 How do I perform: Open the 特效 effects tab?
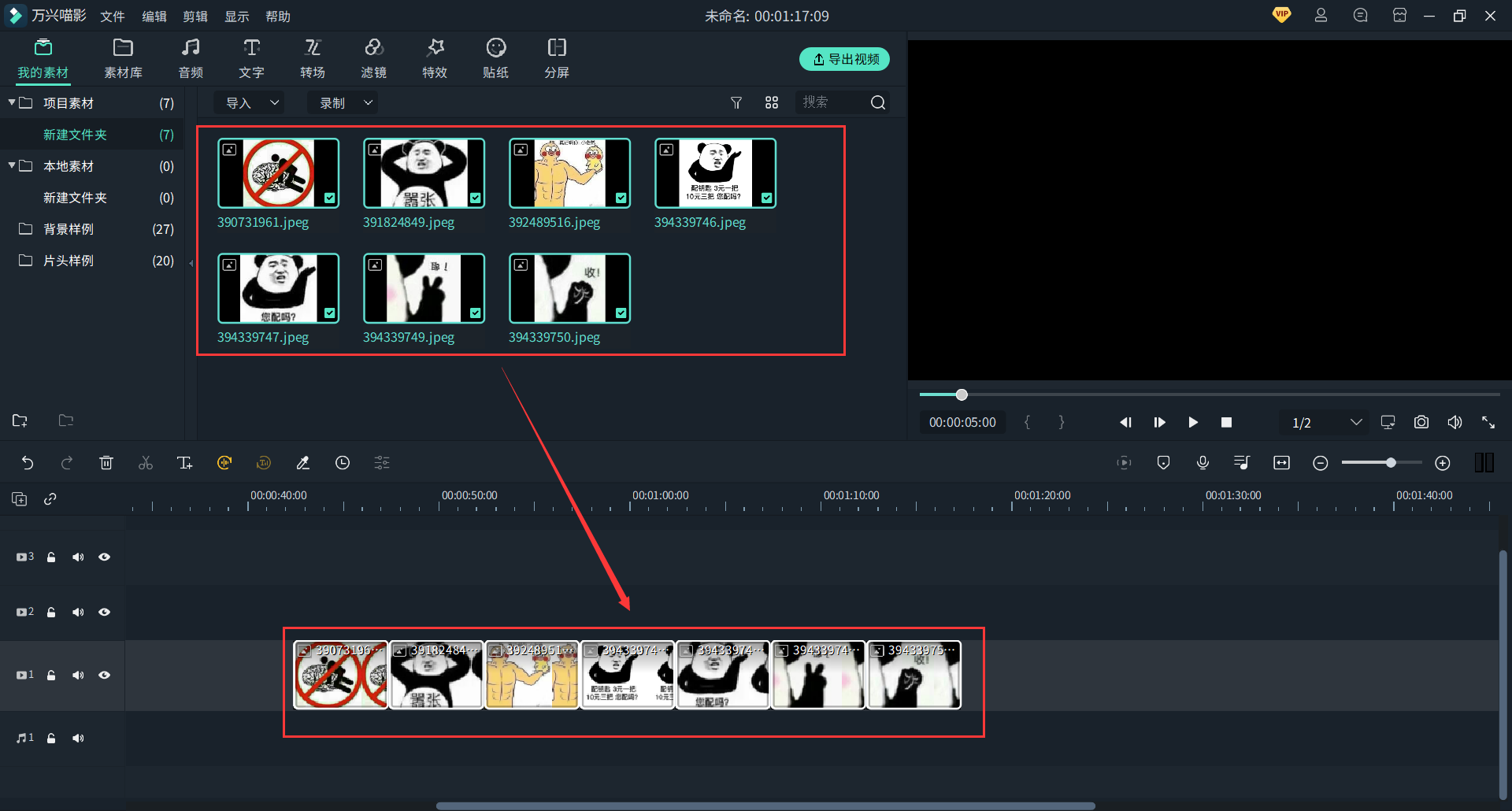[435, 59]
